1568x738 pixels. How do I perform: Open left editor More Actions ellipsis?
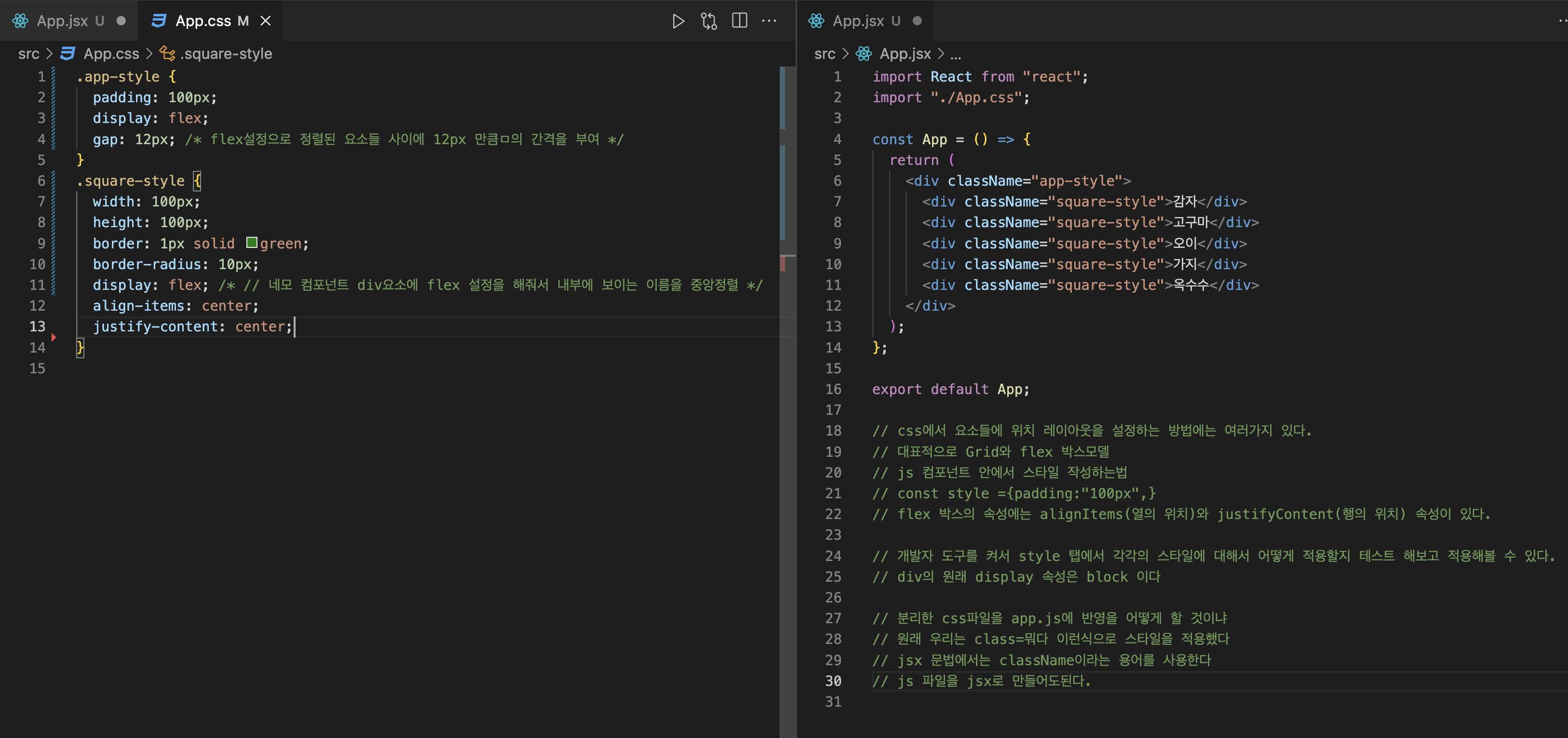tap(770, 21)
